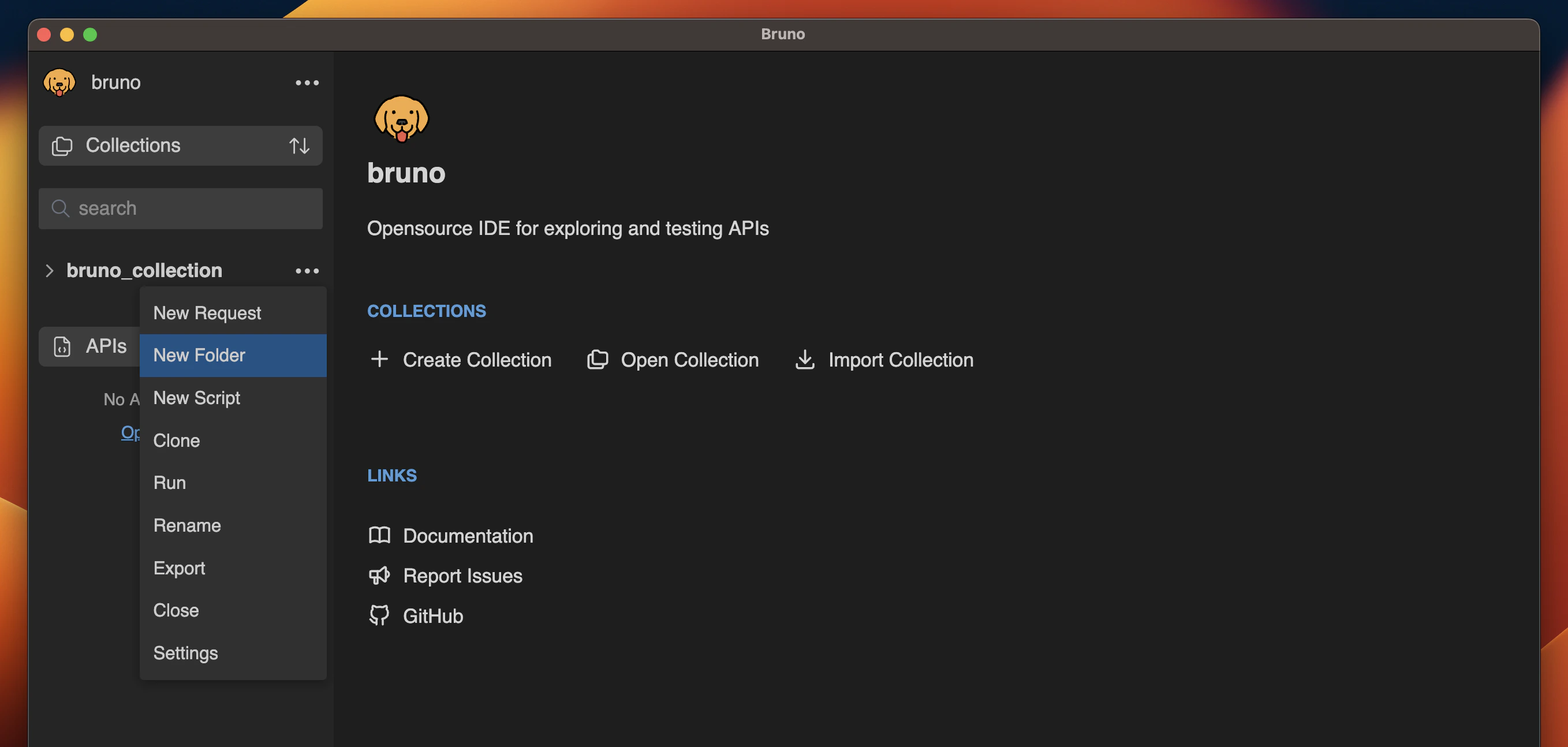Open the APIs section in sidebar

tap(90, 346)
